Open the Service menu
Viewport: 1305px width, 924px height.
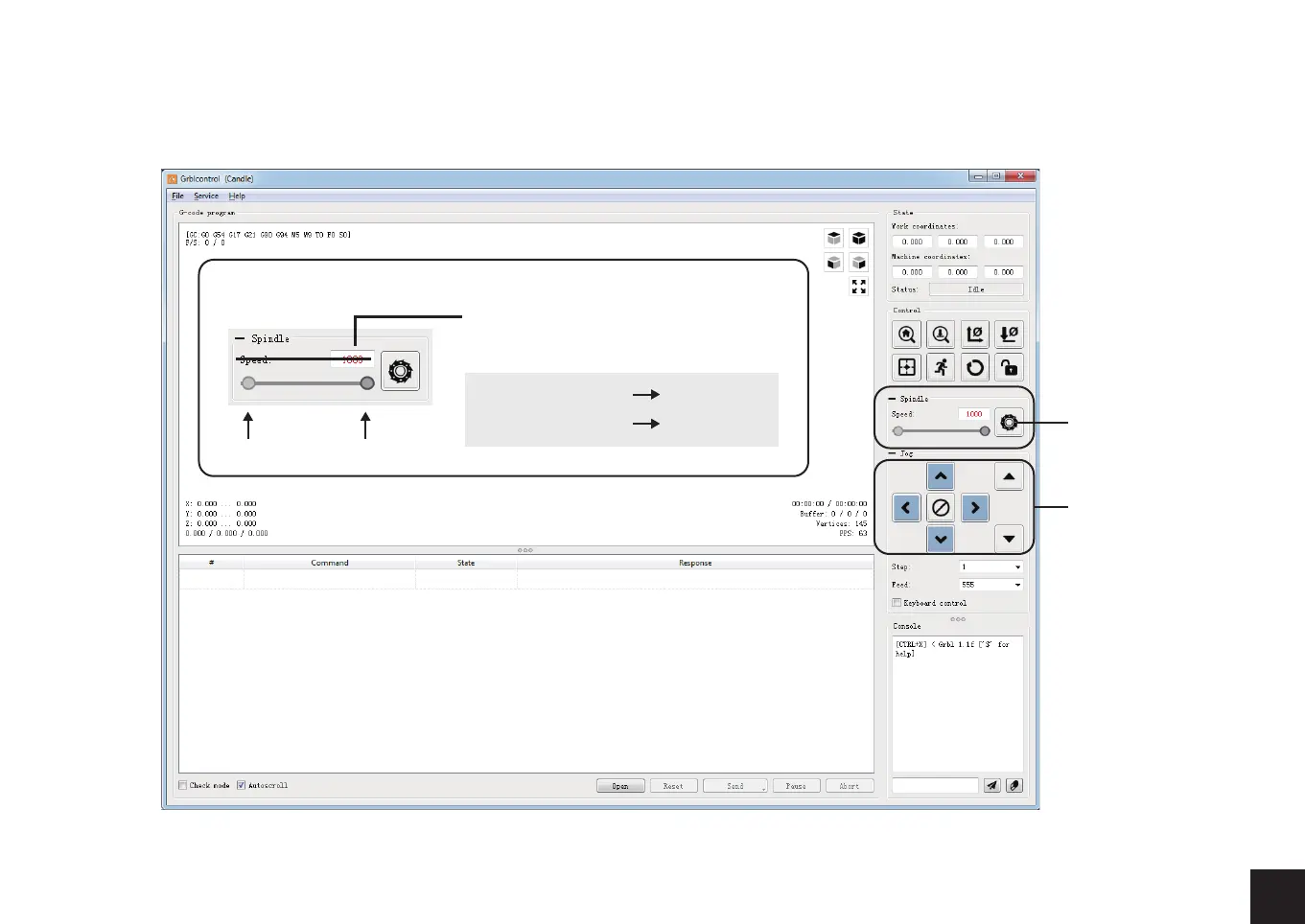pos(206,196)
